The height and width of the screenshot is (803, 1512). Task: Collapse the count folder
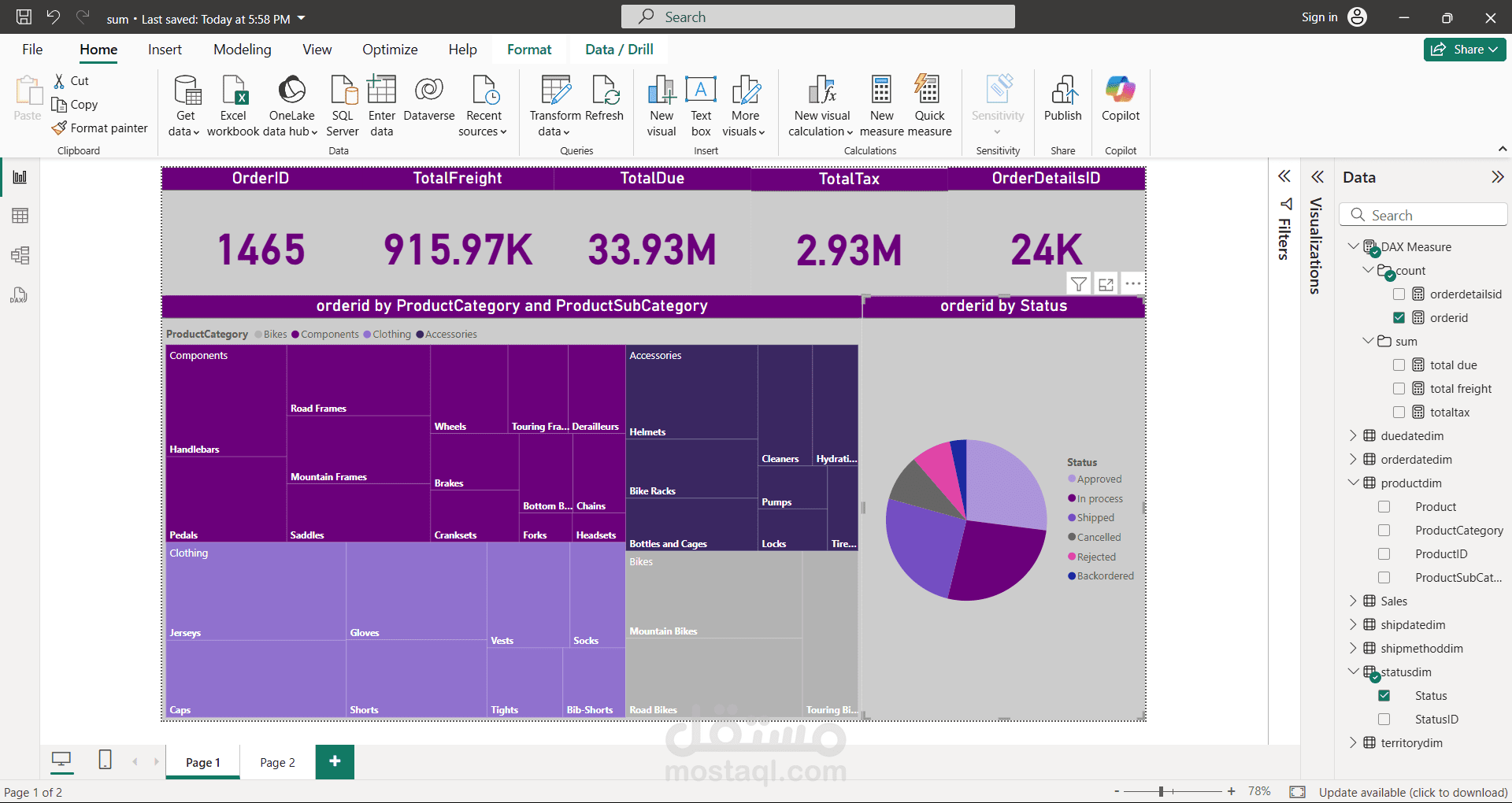pos(1369,270)
